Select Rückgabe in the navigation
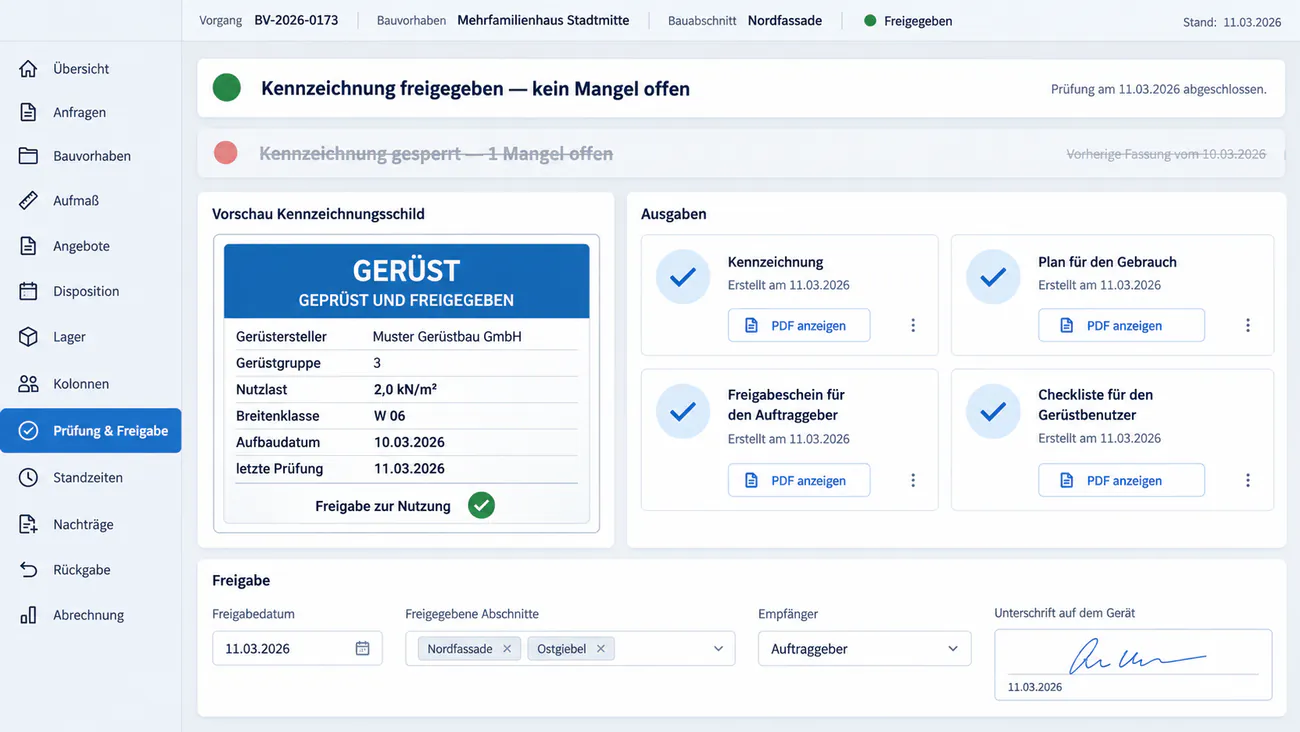Viewport: 1300px width, 732px height. (90, 570)
